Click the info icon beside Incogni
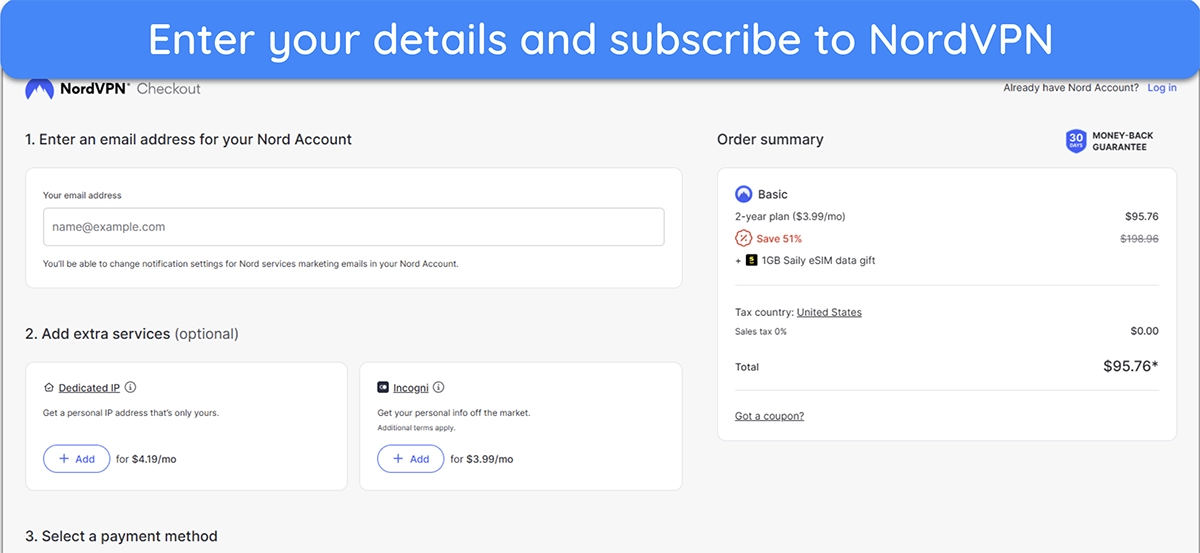Viewport: 1200px width, 553px height. click(x=438, y=388)
